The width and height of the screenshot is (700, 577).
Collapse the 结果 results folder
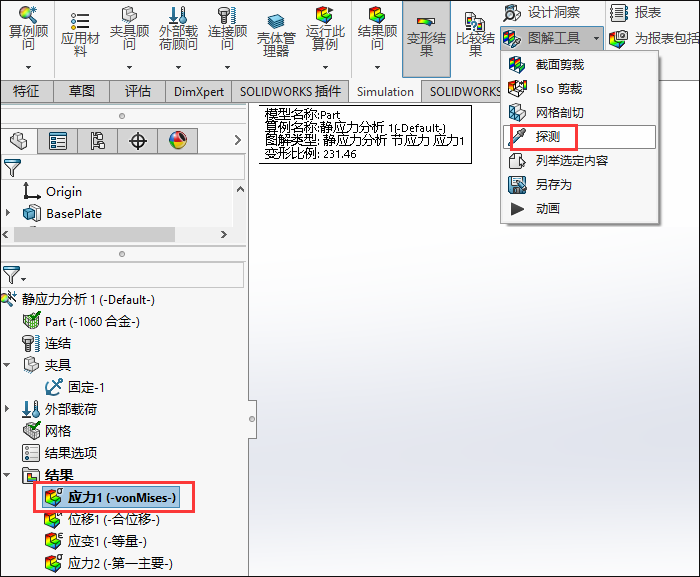click(x=7, y=475)
